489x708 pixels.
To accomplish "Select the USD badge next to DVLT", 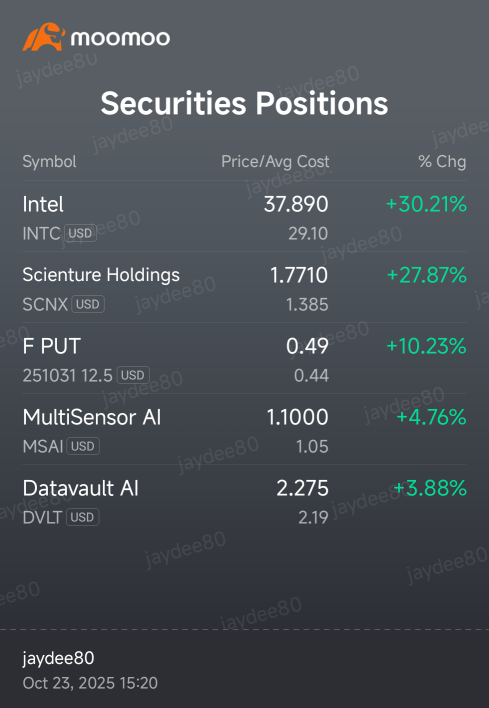I will [x=83, y=517].
